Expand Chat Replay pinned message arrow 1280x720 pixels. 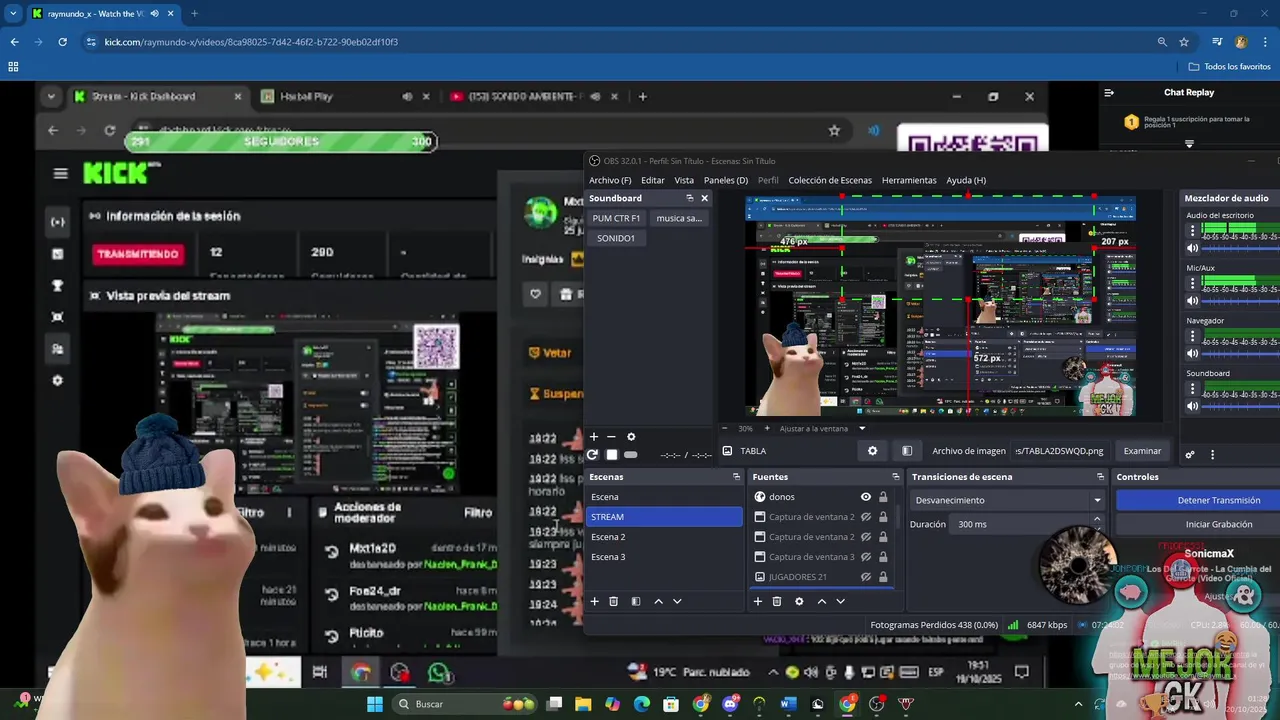click(1189, 144)
